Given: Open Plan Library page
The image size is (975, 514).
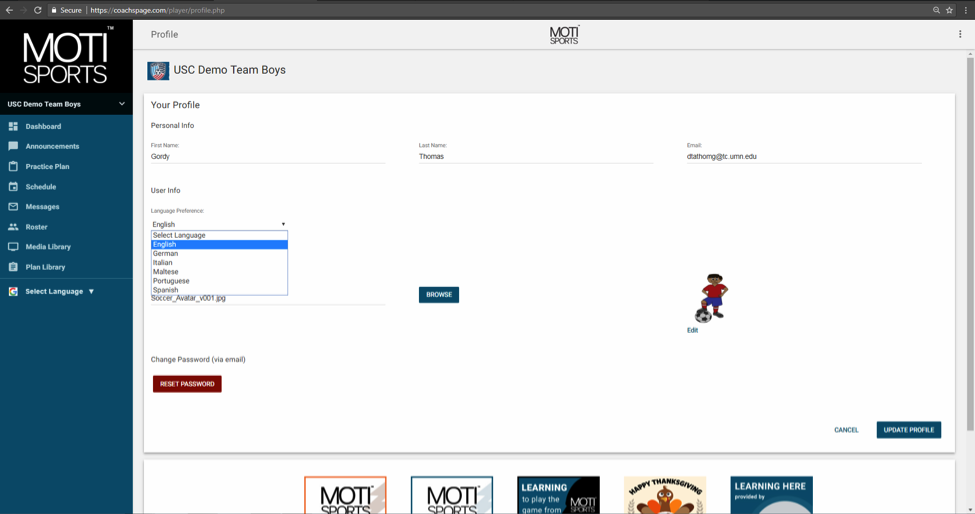Looking at the screenshot, I should pos(45,267).
